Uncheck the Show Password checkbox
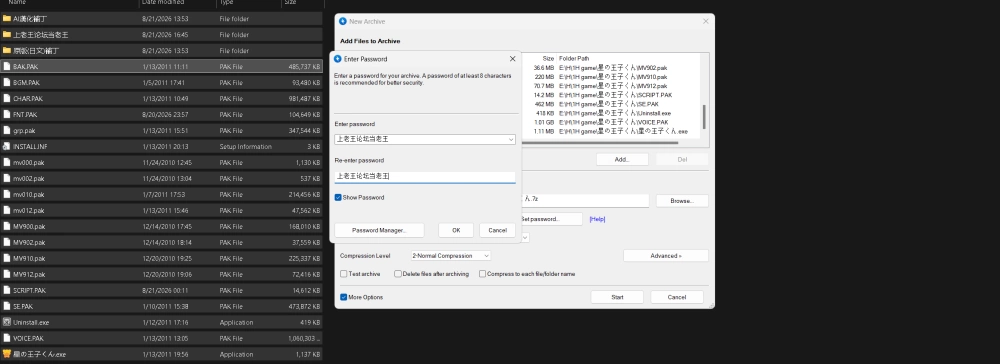 pyautogui.click(x=338, y=198)
